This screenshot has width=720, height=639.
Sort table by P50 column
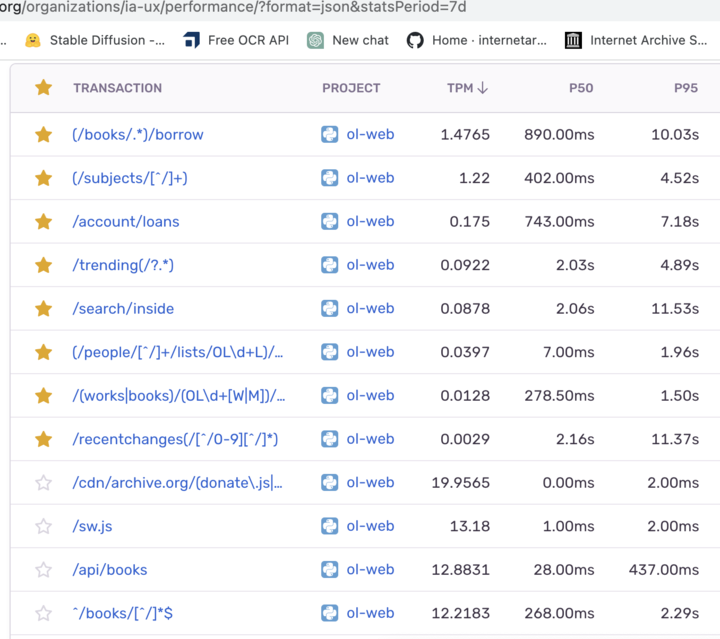point(581,88)
